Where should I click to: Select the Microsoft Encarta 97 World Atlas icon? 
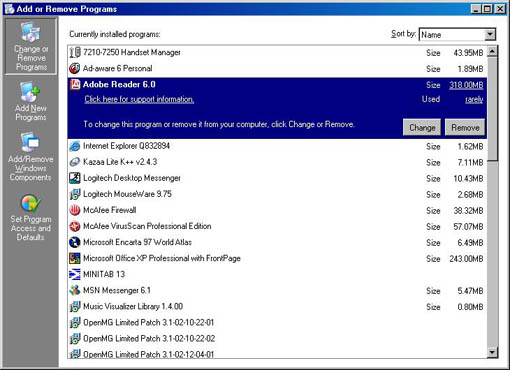(75, 242)
